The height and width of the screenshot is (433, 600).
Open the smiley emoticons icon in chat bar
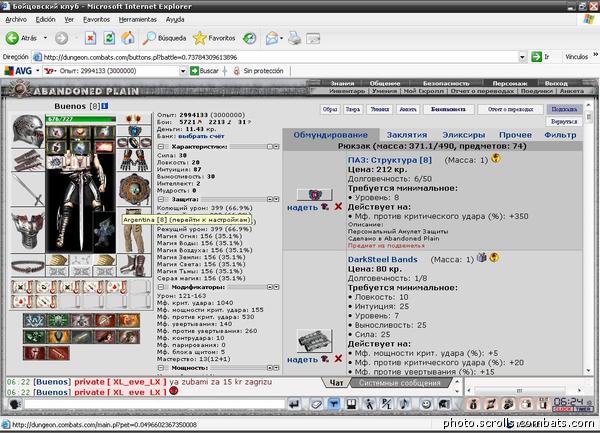[426, 404]
